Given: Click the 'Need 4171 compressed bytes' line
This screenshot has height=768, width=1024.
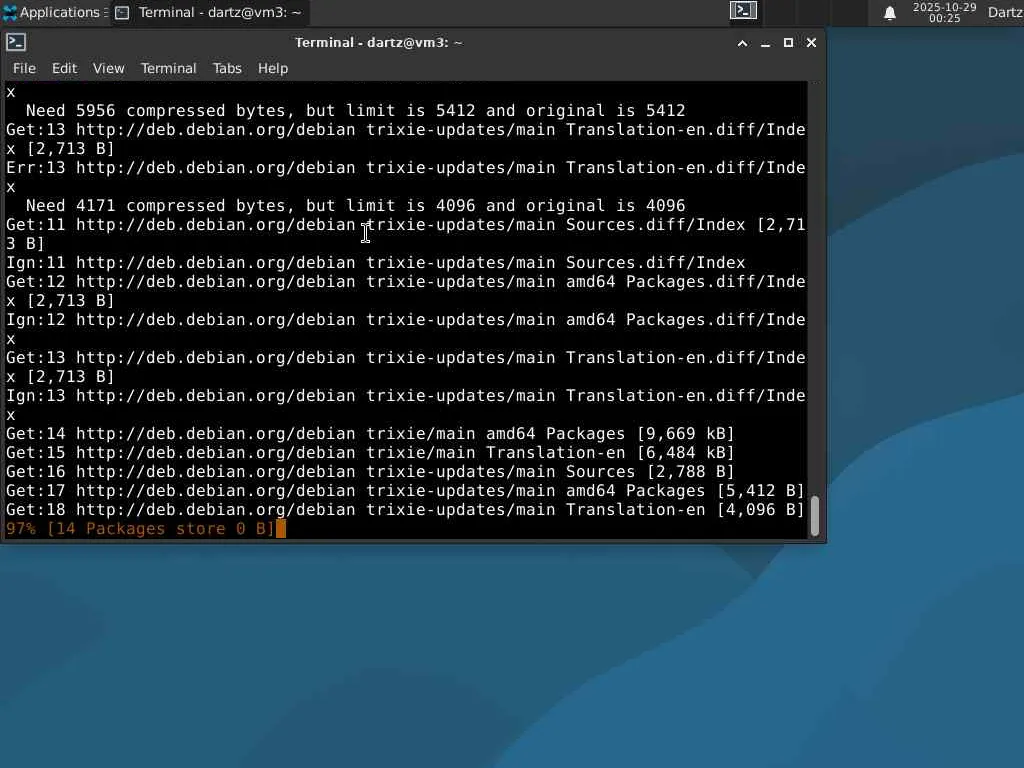Looking at the screenshot, I should pyautogui.click(x=355, y=206).
